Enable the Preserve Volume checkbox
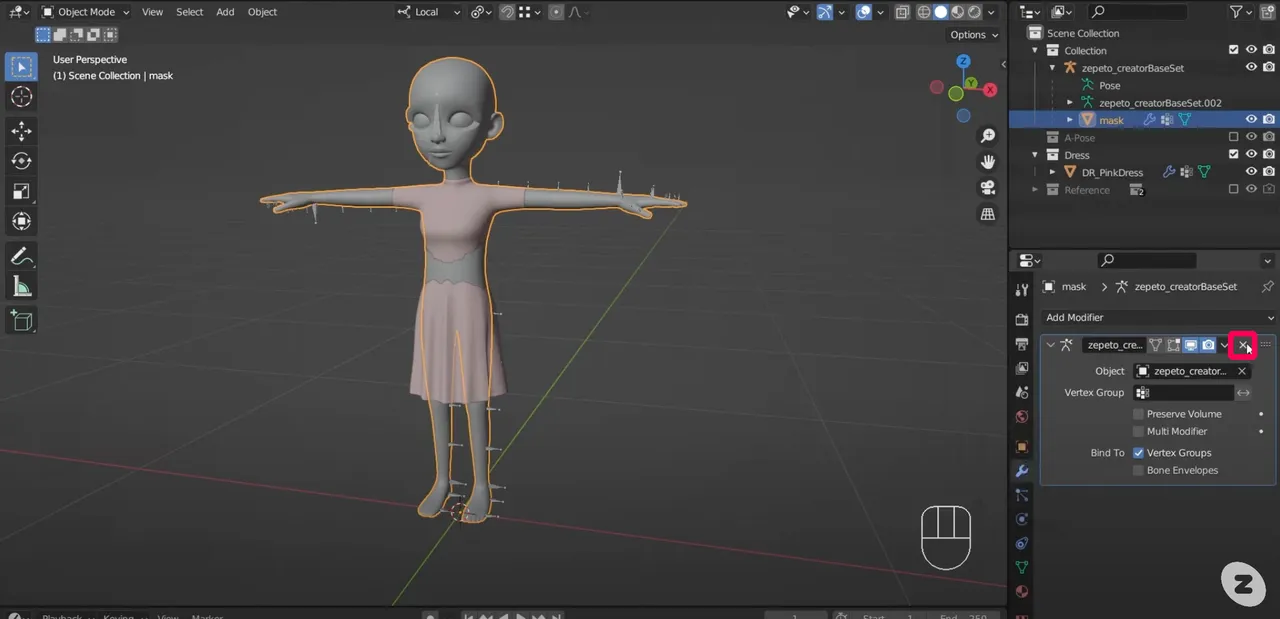The image size is (1280, 619). [x=1138, y=414]
